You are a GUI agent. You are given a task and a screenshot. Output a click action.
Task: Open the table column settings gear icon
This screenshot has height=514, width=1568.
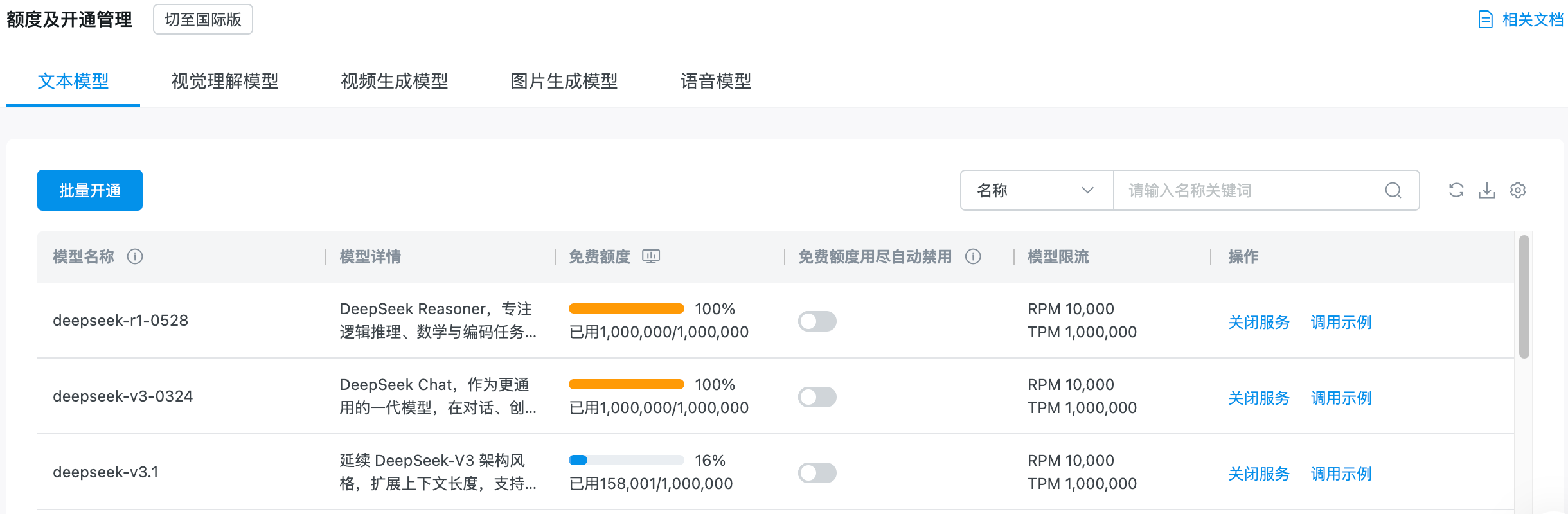coord(1518,190)
